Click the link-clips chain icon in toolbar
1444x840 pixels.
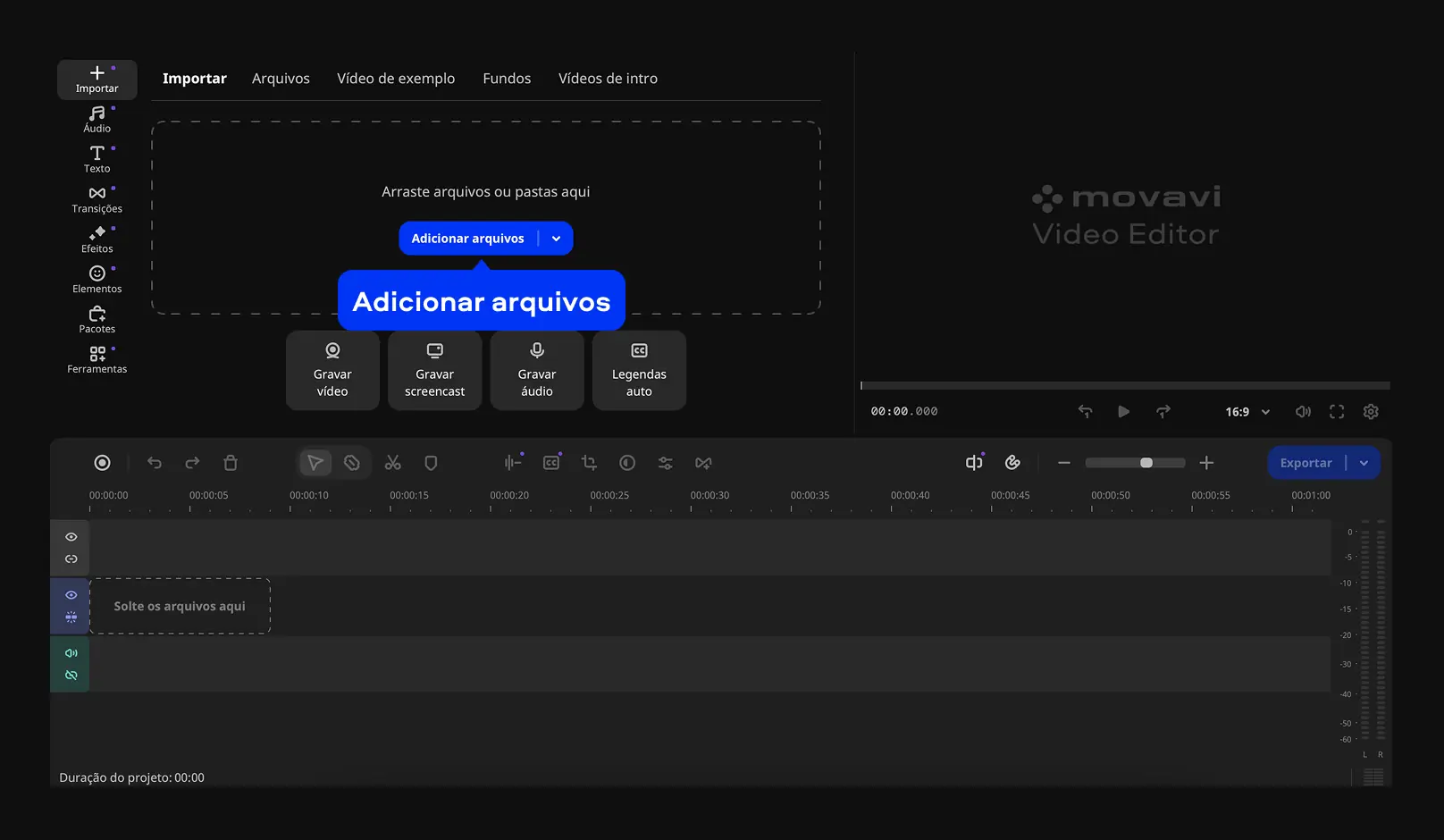coord(1012,462)
